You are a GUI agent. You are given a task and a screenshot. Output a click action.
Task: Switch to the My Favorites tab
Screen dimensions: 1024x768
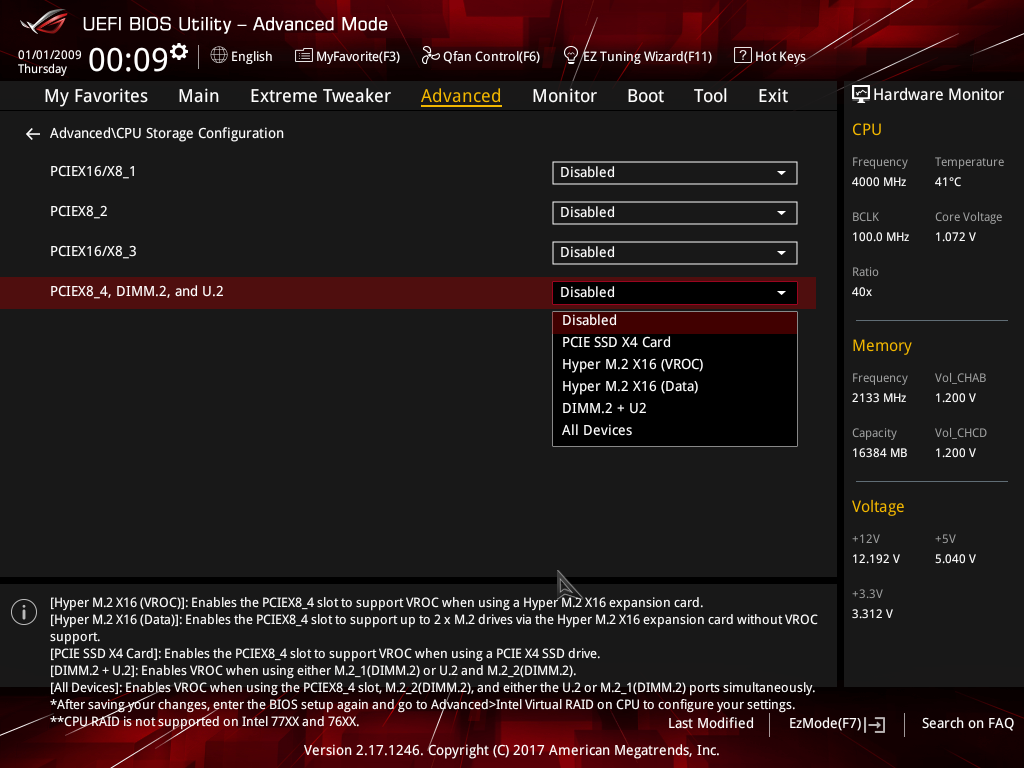(x=96, y=96)
